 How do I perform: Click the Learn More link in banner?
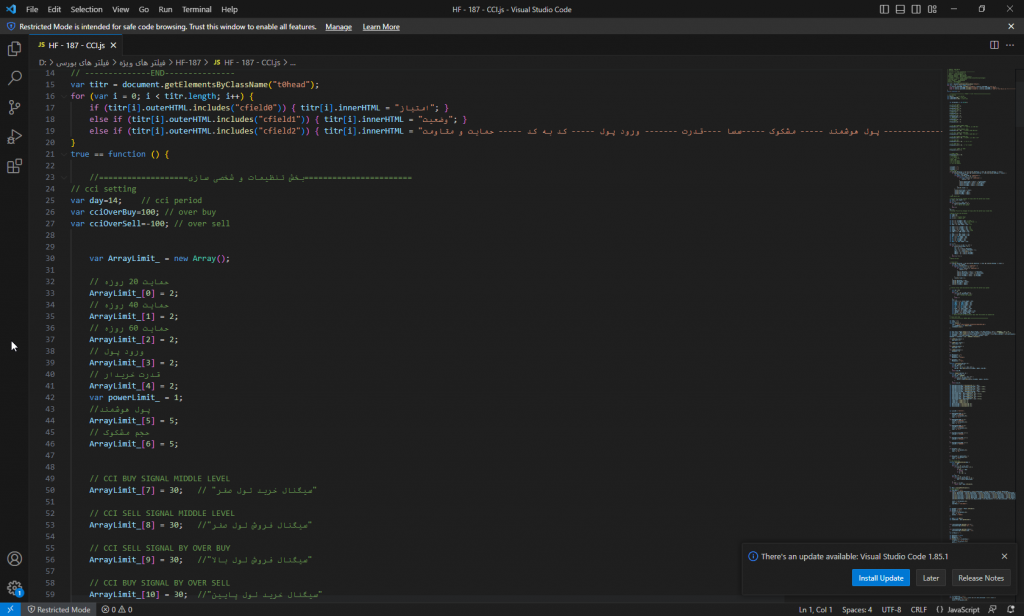tap(381, 27)
